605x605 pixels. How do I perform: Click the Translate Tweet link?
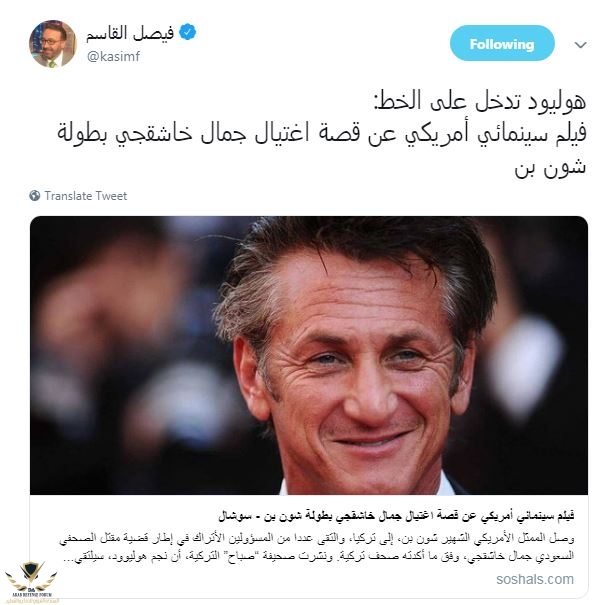(x=86, y=196)
